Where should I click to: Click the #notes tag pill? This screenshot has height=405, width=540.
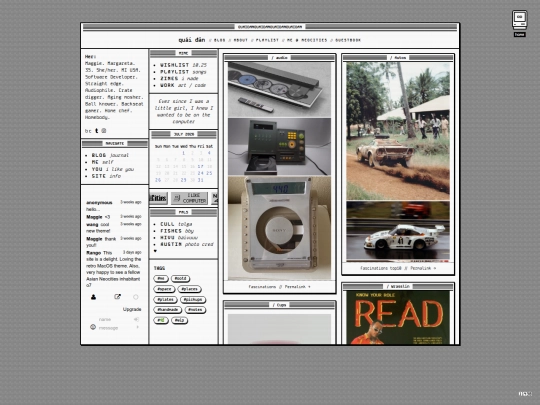point(195,310)
